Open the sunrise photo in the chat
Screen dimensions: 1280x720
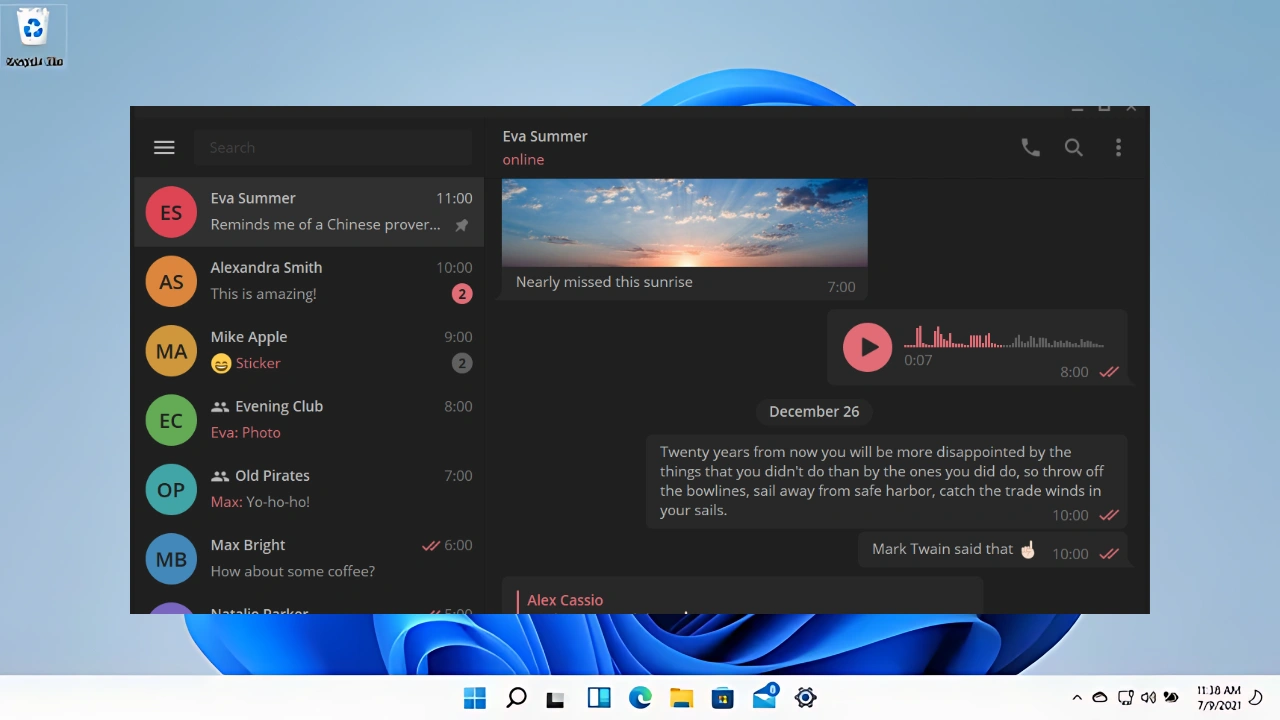(684, 222)
